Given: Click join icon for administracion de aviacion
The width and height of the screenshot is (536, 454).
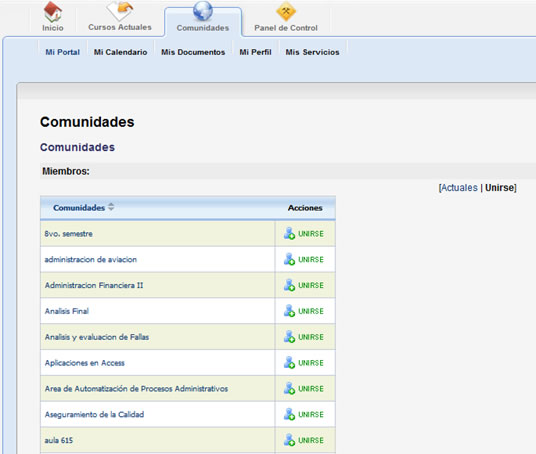Looking at the screenshot, I should coord(289,259).
